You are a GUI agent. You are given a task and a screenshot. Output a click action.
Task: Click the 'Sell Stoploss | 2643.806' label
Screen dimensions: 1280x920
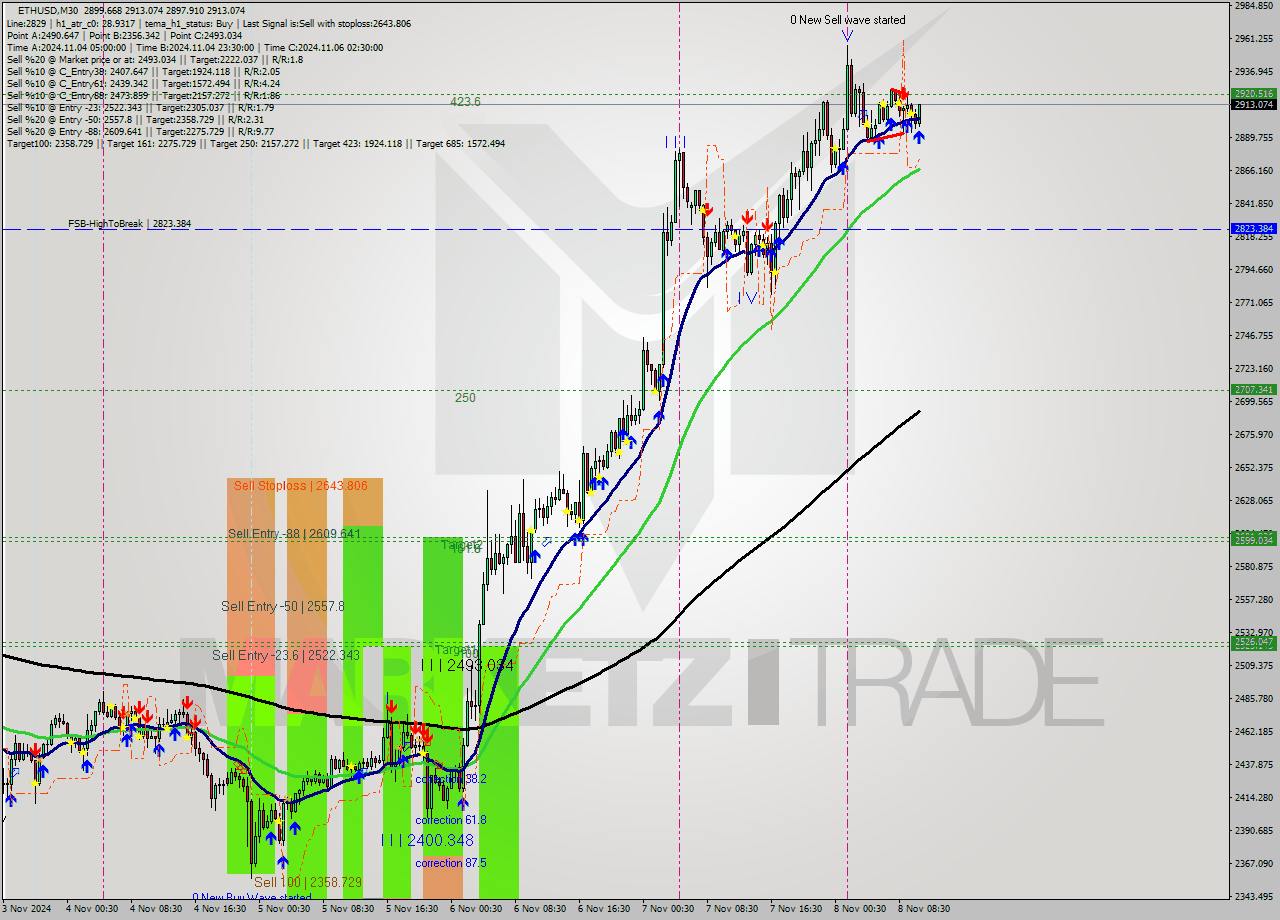pyautogui.click(x=300, y=486)
